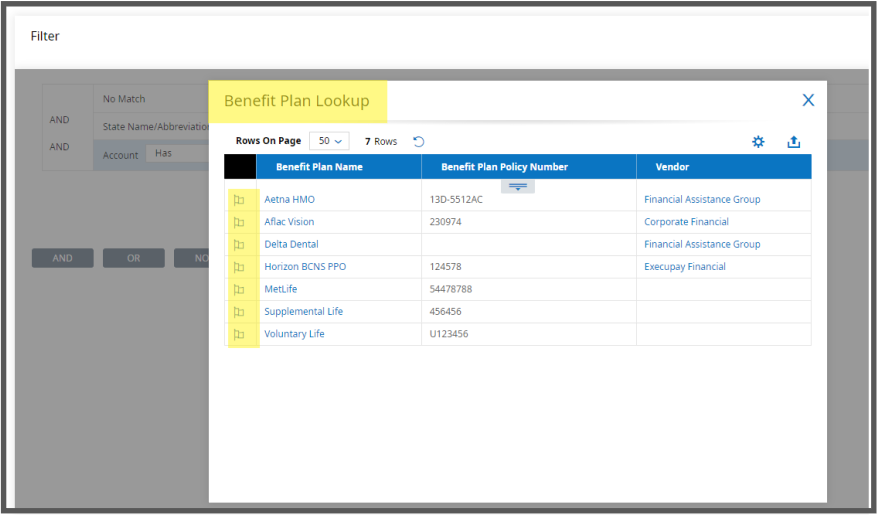Select the flag icon for Aflac Vision
Screen dimensions: 879x515
pyautogui.click(x=239, y=222)
